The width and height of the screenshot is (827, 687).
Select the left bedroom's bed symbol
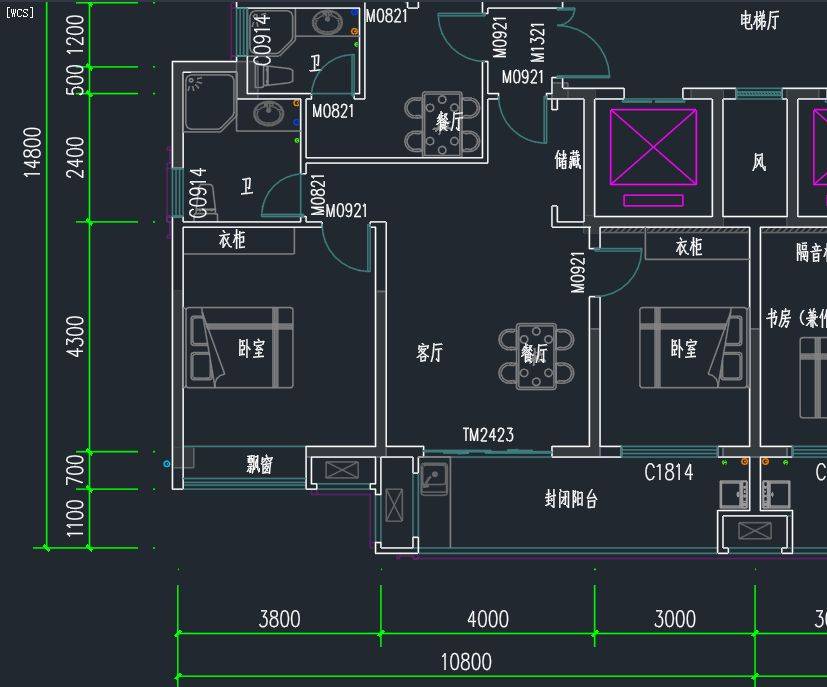239,347
